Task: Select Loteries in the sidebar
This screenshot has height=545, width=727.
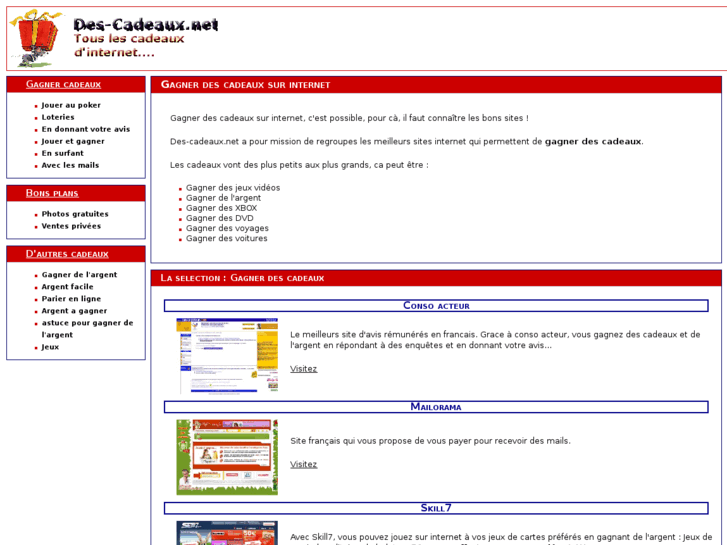Action: tap(58, 117)
